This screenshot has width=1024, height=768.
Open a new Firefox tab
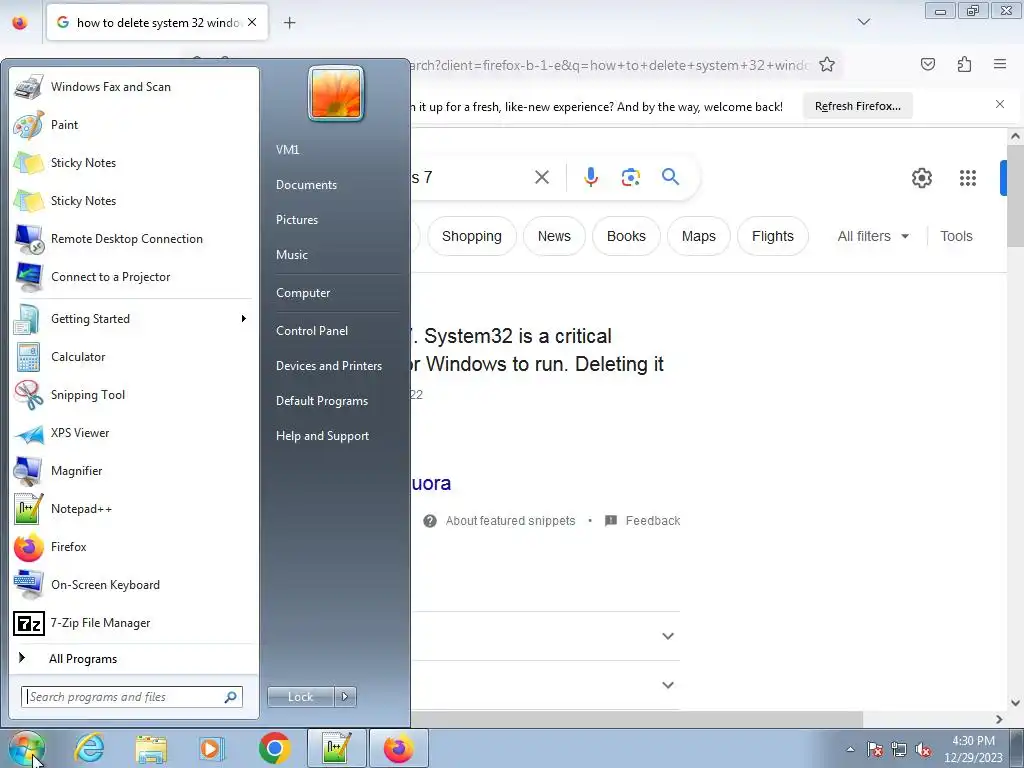pyautogui.click(x=289, y=23)
